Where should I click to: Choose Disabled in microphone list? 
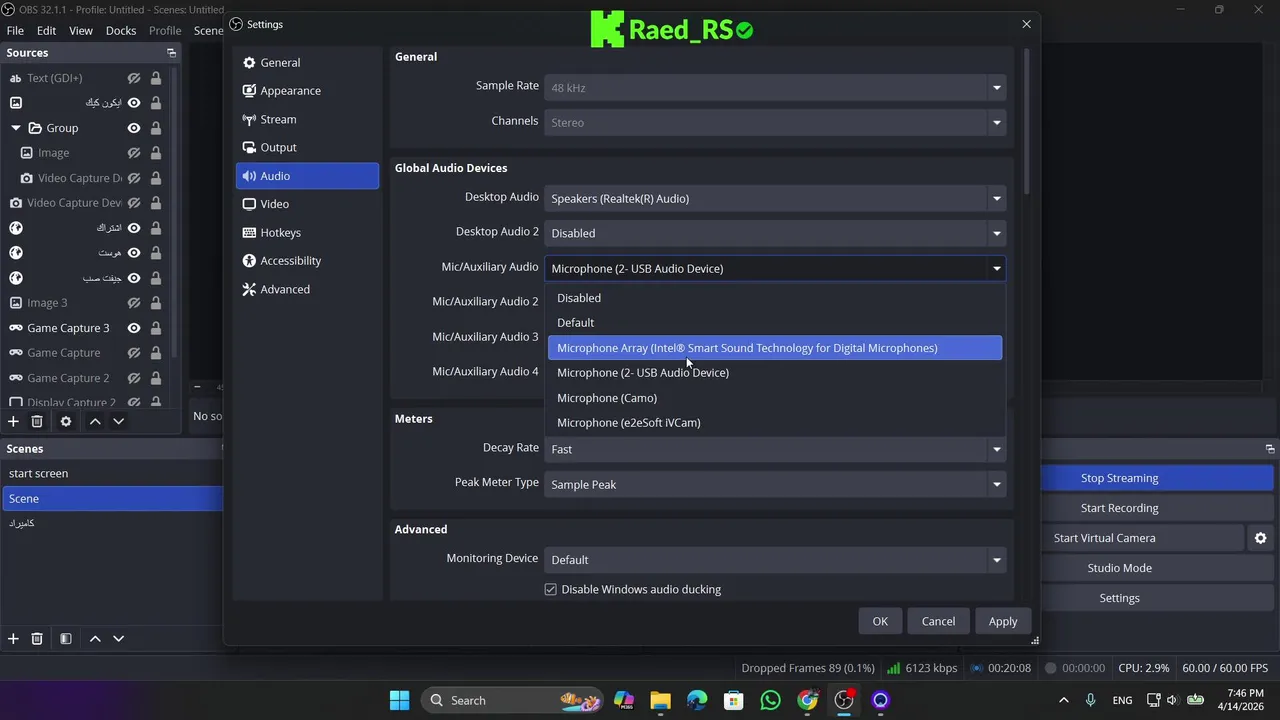[775, 298]
